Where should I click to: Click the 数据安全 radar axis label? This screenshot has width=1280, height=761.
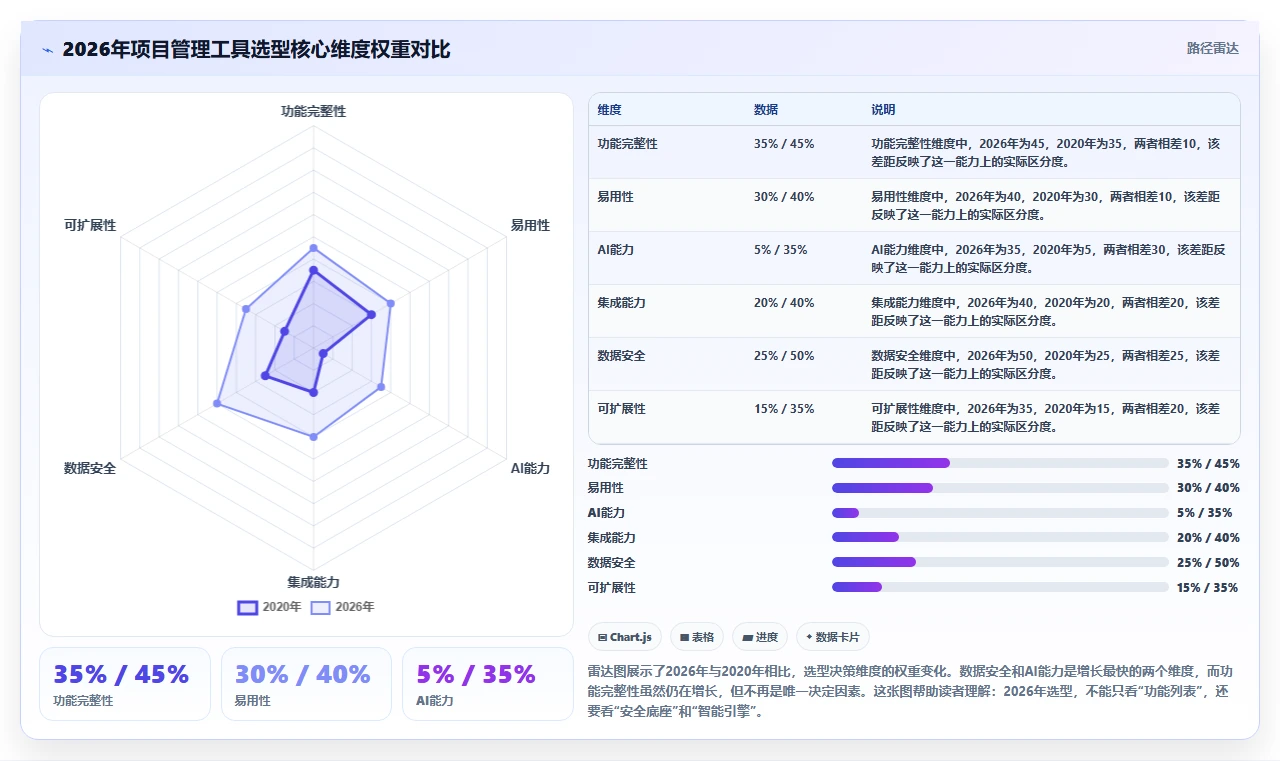[x=90, y=469]
